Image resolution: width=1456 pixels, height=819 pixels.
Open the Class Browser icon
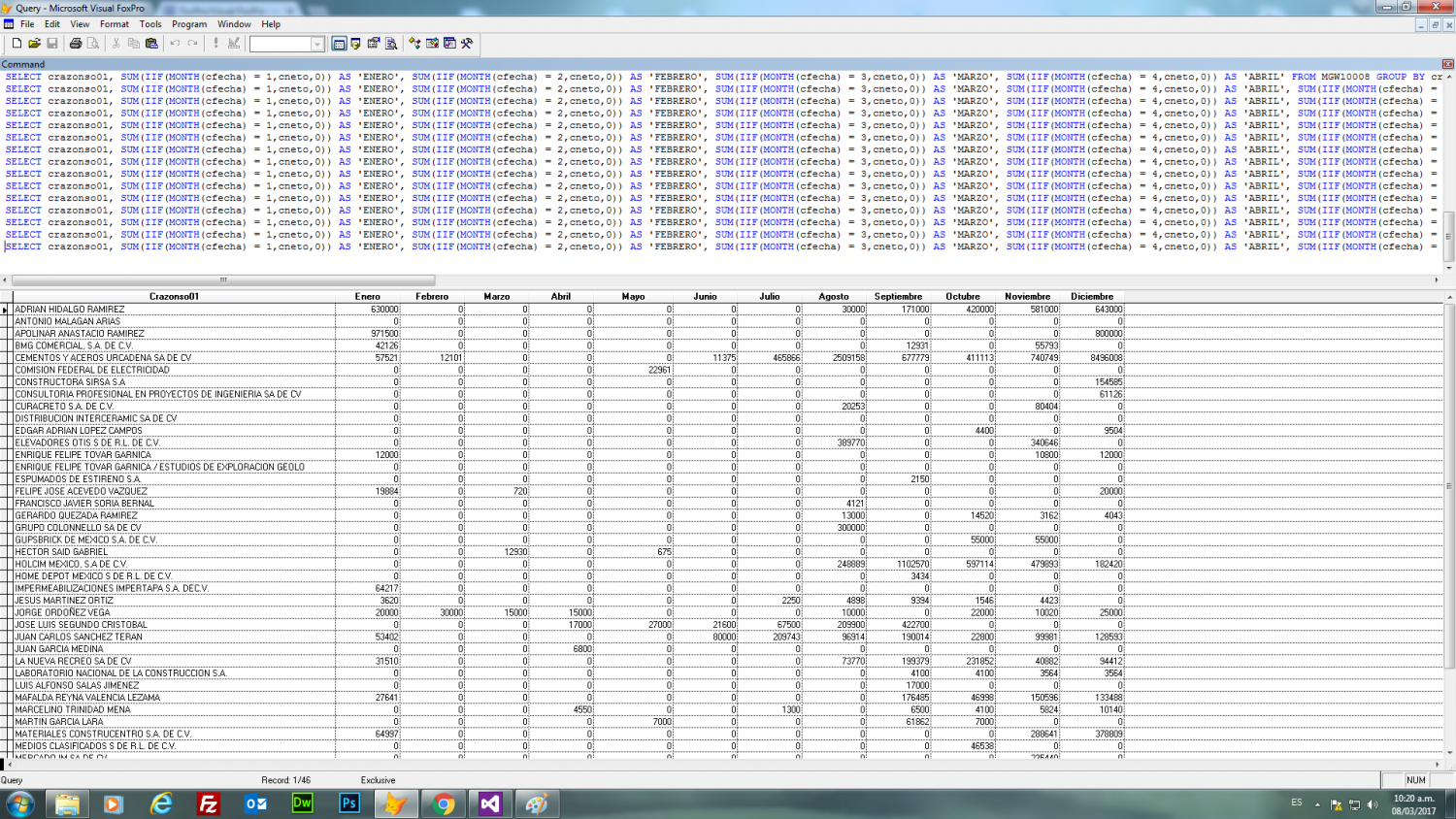(414, 44)
